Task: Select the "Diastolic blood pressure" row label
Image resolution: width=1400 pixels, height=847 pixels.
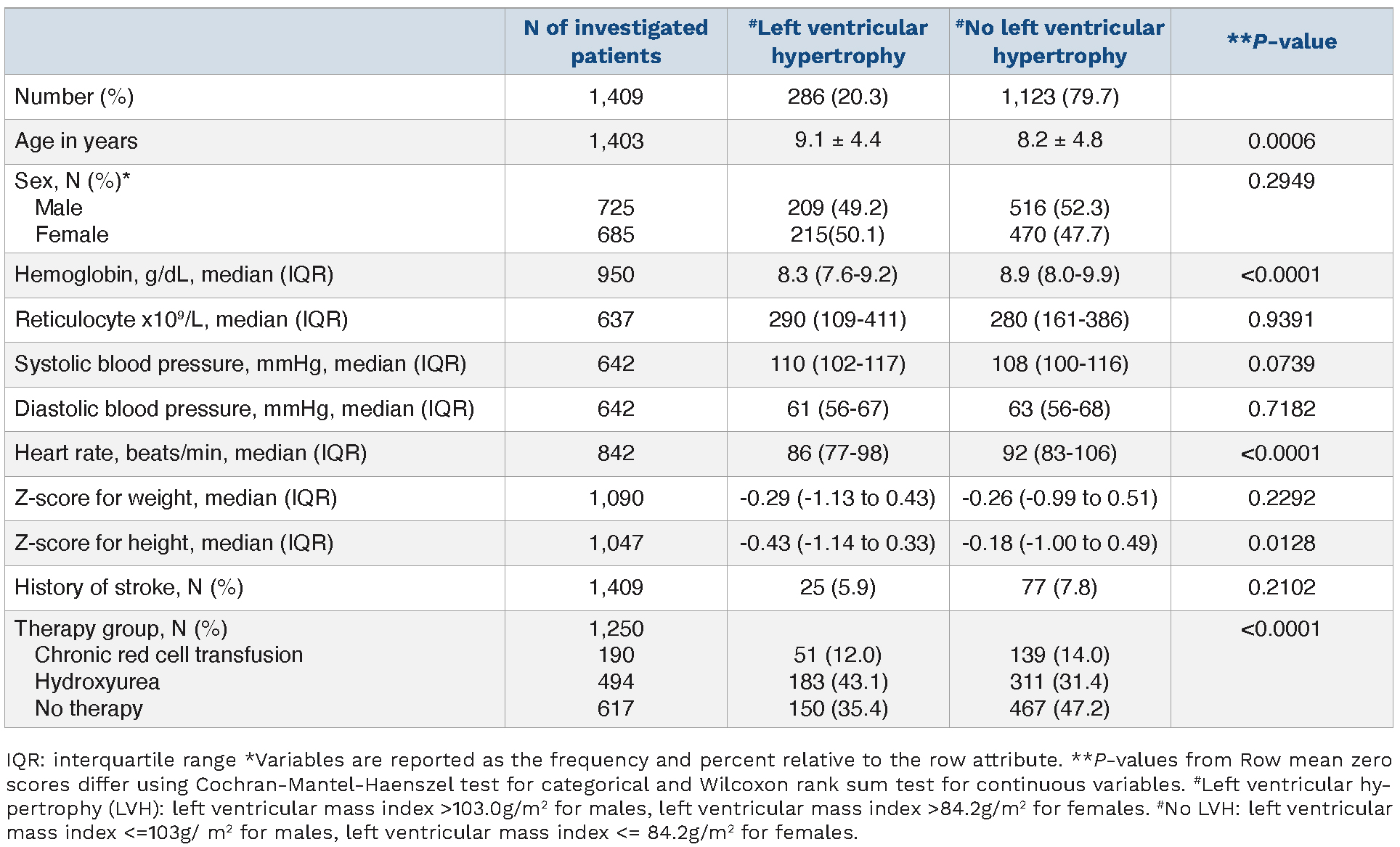Action: pos(244,409)
